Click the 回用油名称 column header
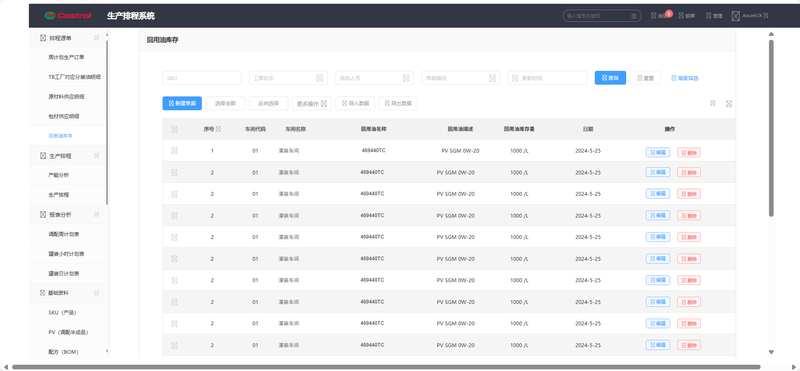 pyautogui.click(x=373, y=129)
